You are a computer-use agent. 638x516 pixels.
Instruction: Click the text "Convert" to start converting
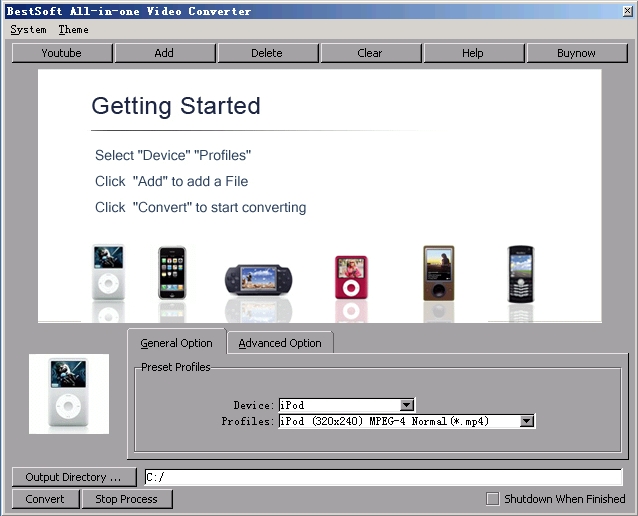(x=219, y=208)
